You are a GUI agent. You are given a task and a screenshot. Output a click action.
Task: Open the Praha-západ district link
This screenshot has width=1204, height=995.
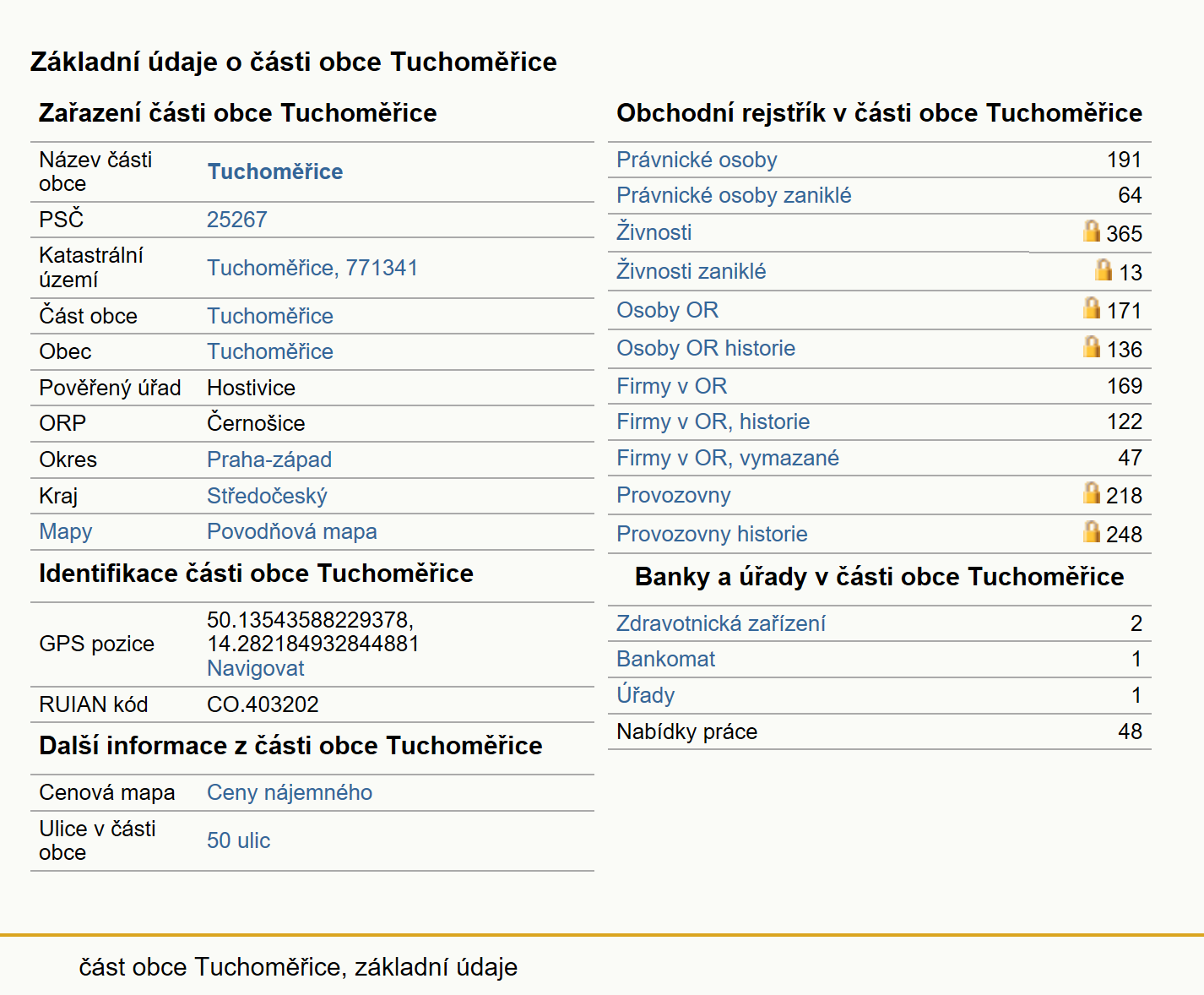269,459
